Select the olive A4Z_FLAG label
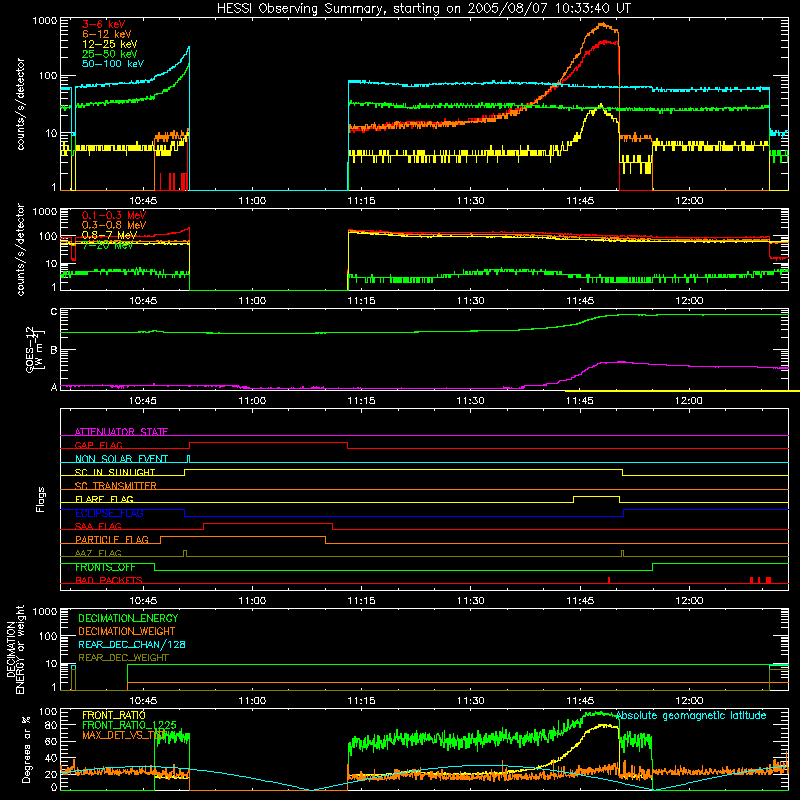This screenshot has height=800, width=800. click(x=98, y=553)
